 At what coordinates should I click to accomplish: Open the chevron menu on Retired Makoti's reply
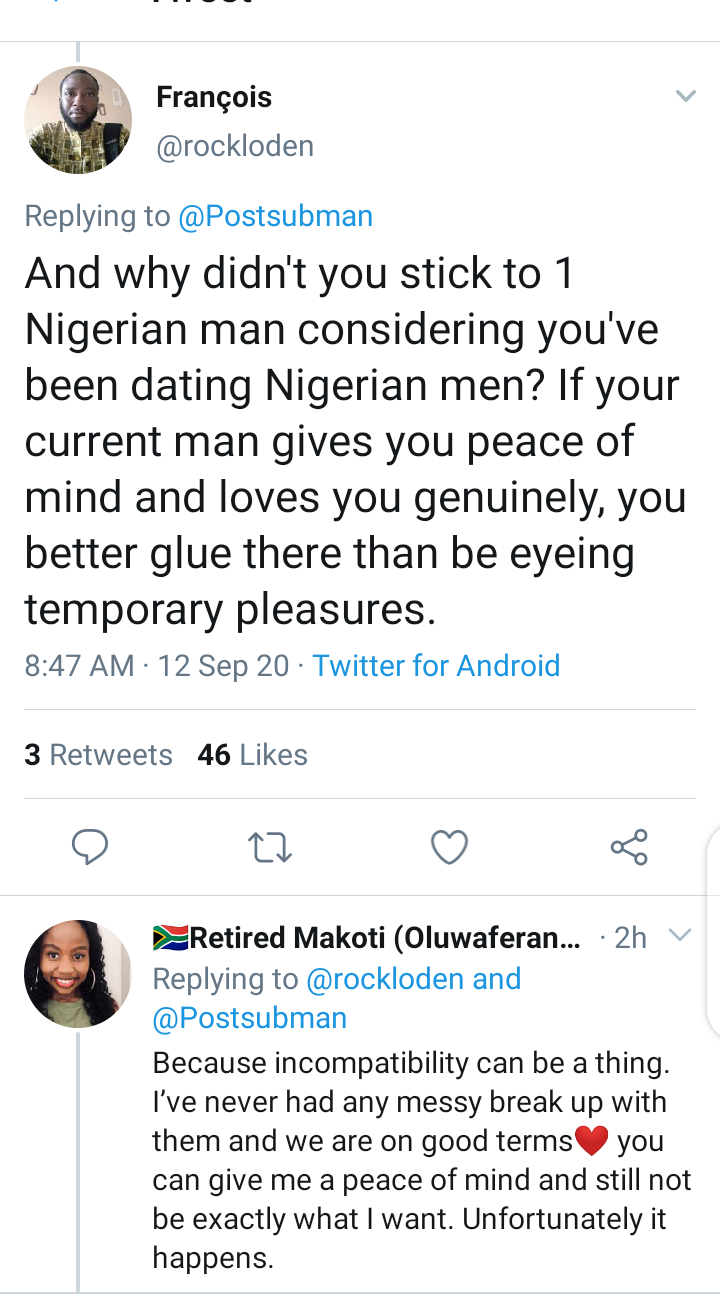click(680, 936)
